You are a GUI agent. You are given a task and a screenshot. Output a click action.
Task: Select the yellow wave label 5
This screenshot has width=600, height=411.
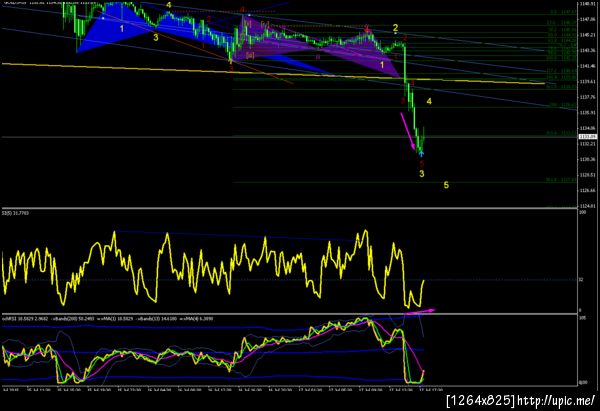point(446,185)
